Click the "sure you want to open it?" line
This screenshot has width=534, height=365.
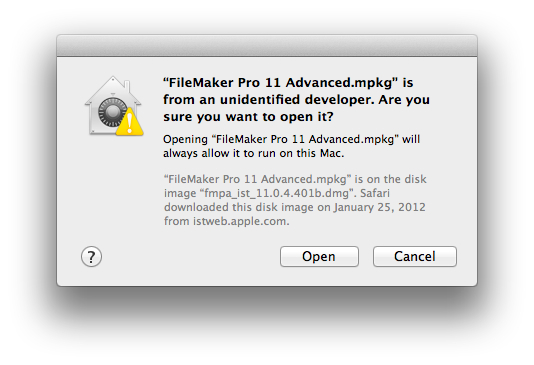click(248, 117)
